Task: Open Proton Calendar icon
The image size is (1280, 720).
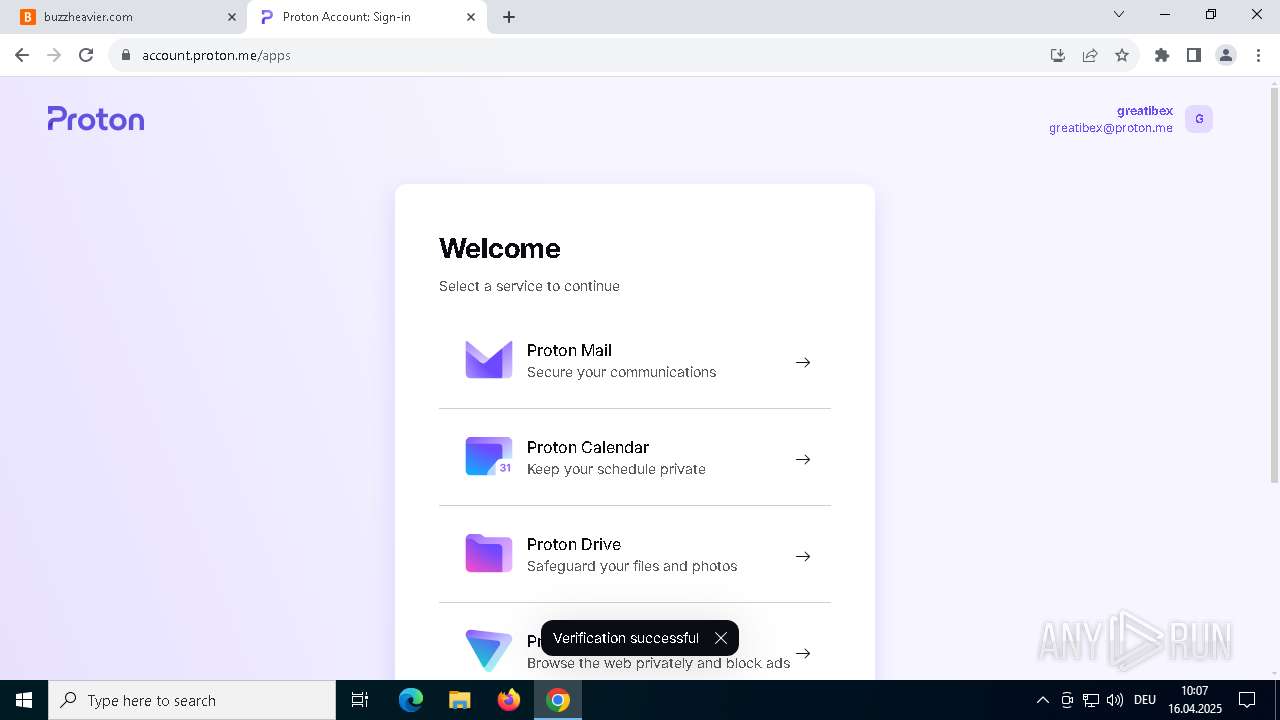Action: point(489,457)
